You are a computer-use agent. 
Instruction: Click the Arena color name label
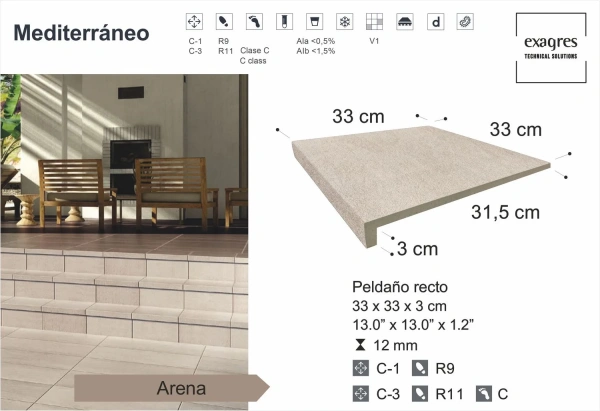[181, 387]
